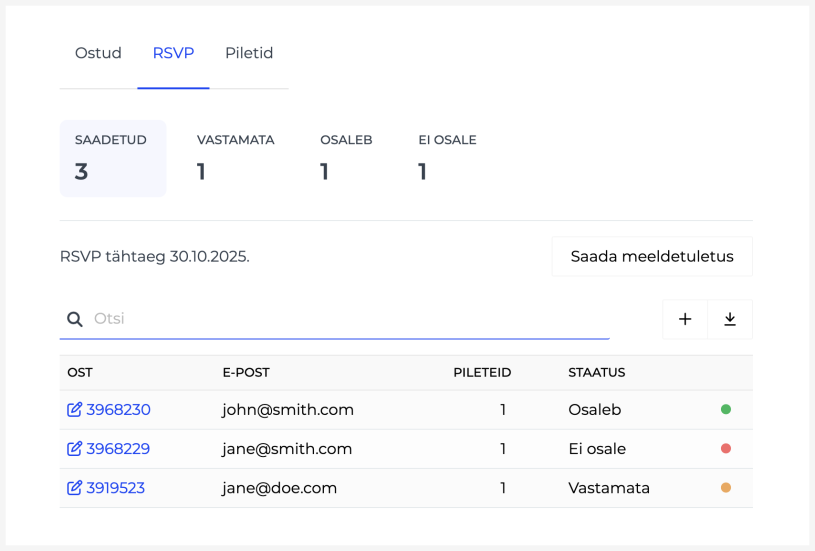The width and height of the screenshot is (815, 551).
Task: Click edit icon beside order 3968230
Action: (75, 410)
